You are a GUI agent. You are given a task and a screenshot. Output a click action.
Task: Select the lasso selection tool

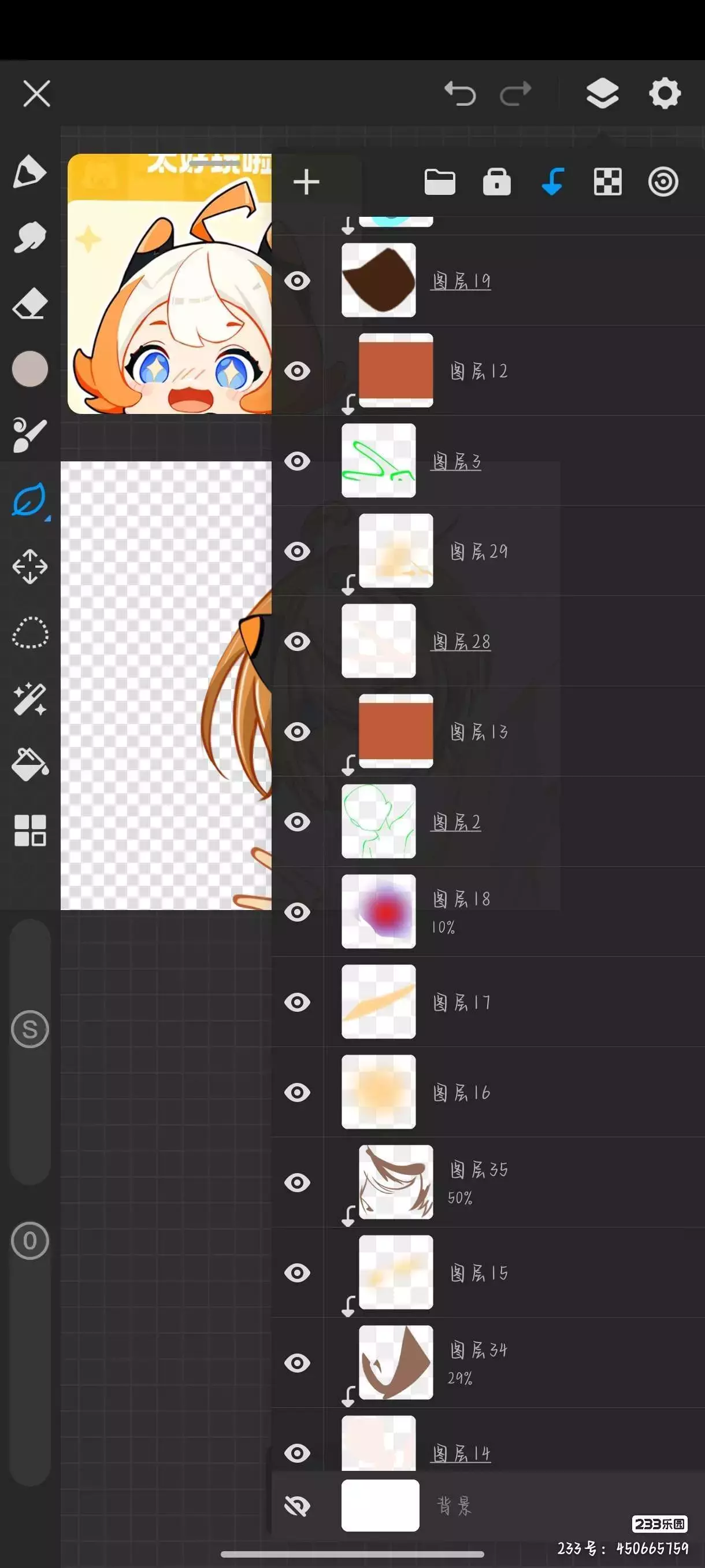pyautogui.click(x=30, y=633)
